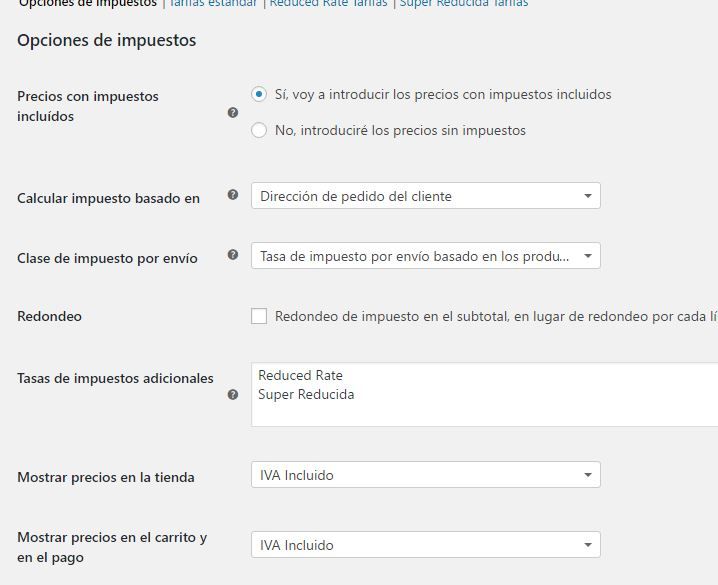Open 'Dirección de pedido del cliente' dropdown
This screenshot has width=718, height=585.
coord(425,196)
